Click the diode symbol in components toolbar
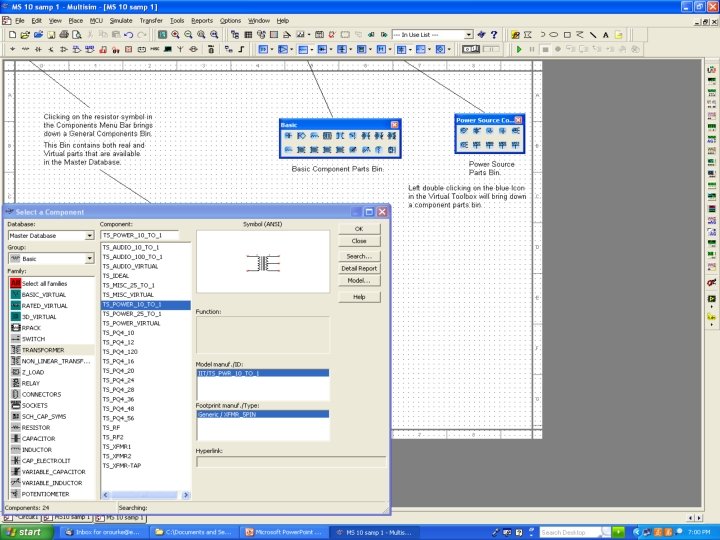 (38, 49)
